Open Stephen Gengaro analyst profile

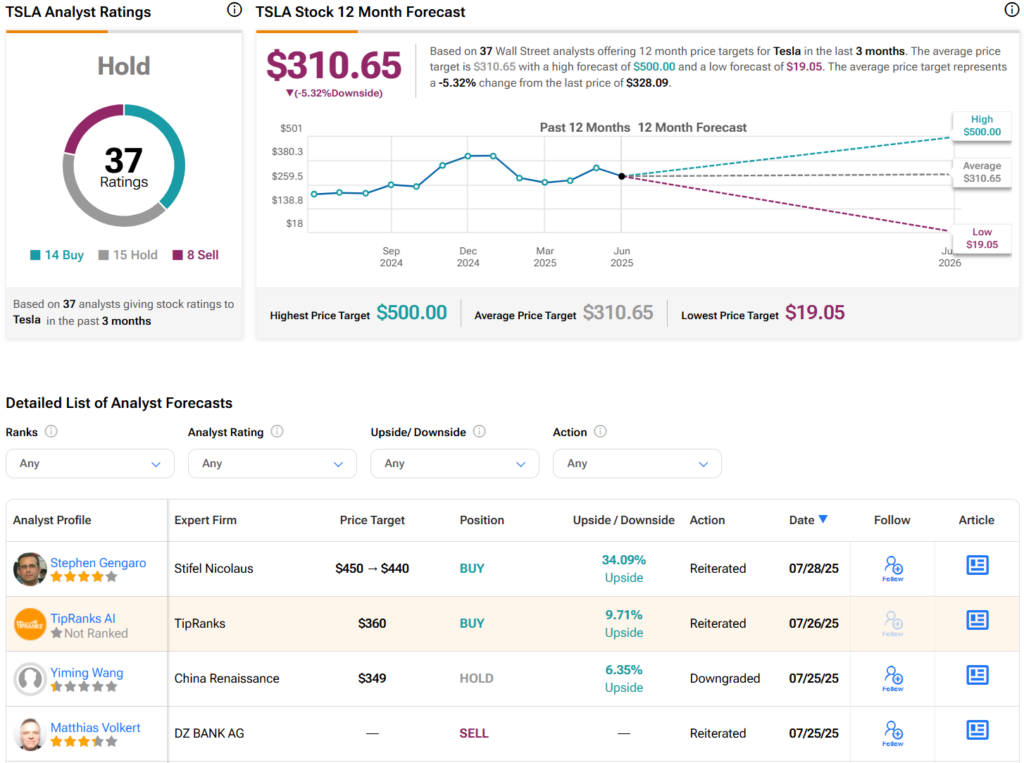pyautogui.click(x=98, y=563)
